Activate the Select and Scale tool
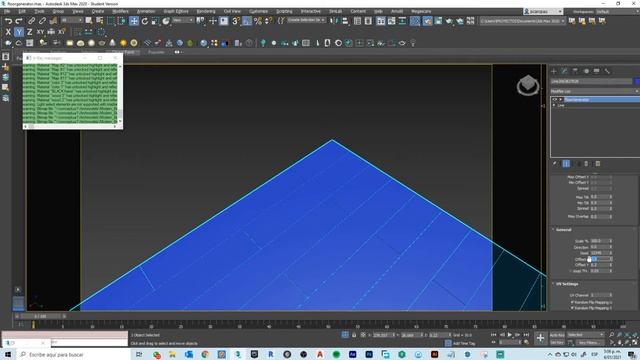 156,21
